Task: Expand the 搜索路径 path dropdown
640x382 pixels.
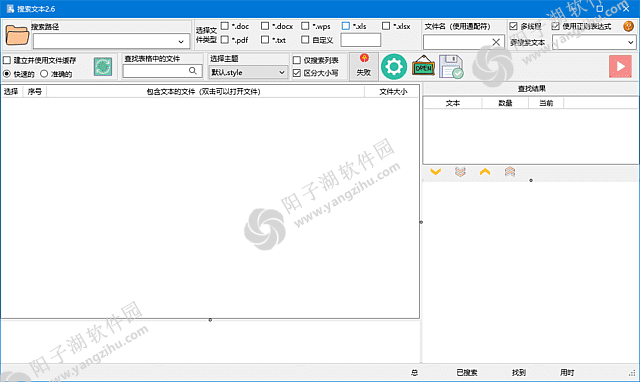Action: click(181, 42)
